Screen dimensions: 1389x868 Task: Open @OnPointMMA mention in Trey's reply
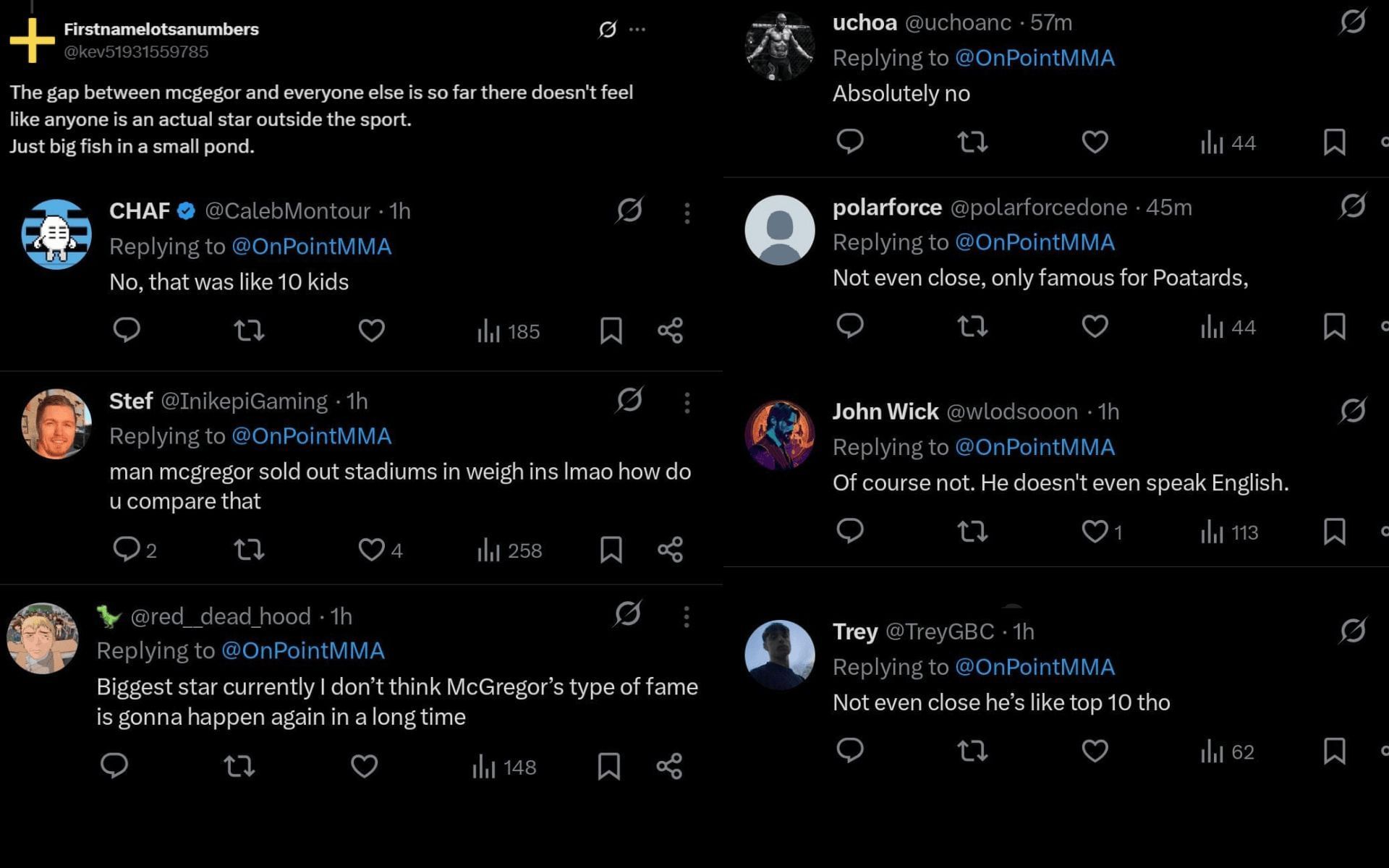pyautogui.click(x=1035, y=667)
